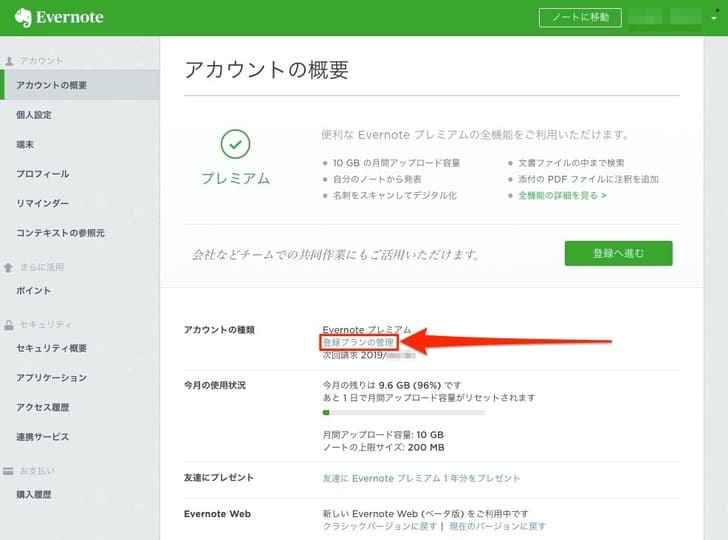Click the アカウントの概要 page heading

click(266, 70)
